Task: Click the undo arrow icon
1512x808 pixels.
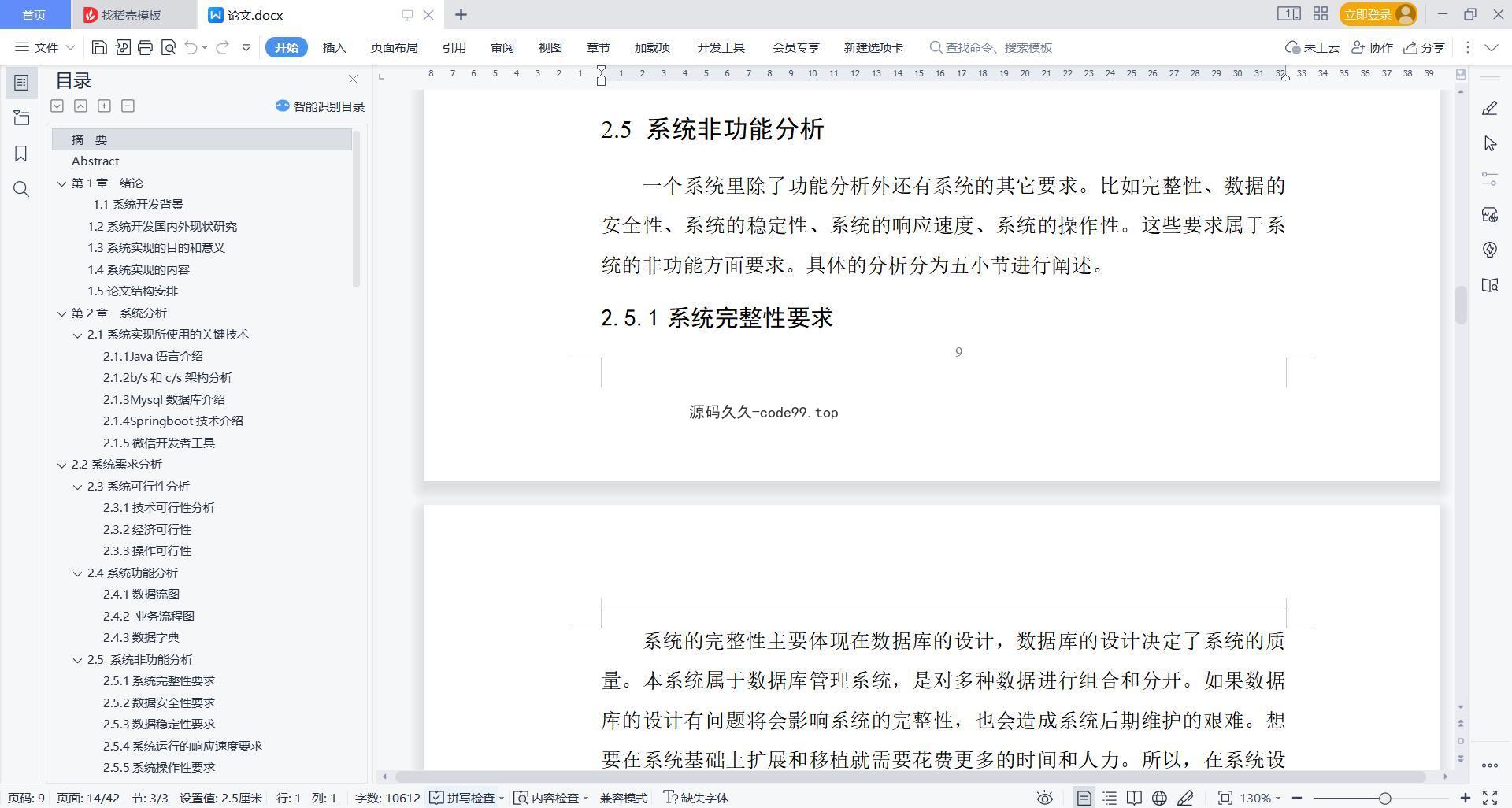Action: click(x=191, y=48)
